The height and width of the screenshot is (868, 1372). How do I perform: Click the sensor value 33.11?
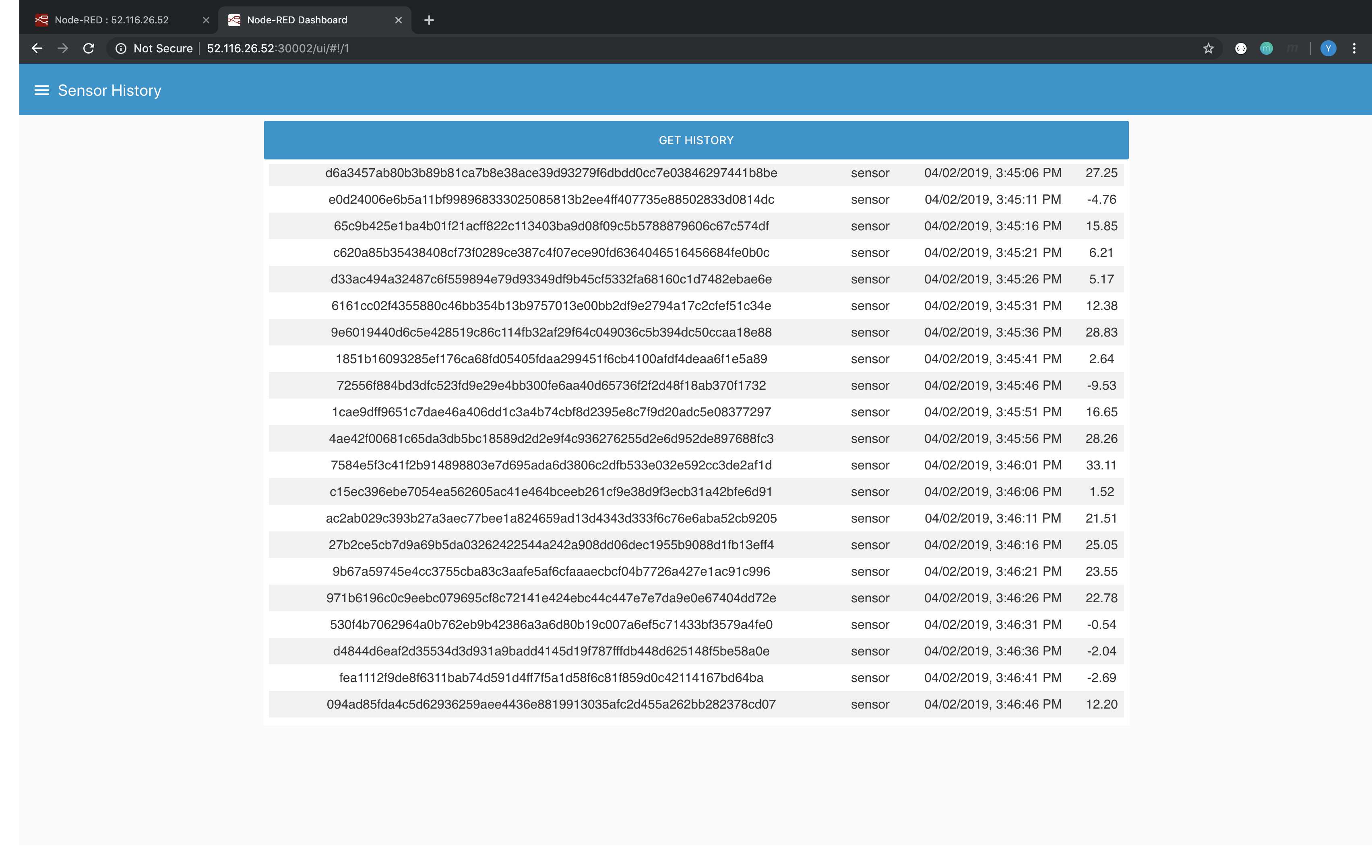[1101, 466]
